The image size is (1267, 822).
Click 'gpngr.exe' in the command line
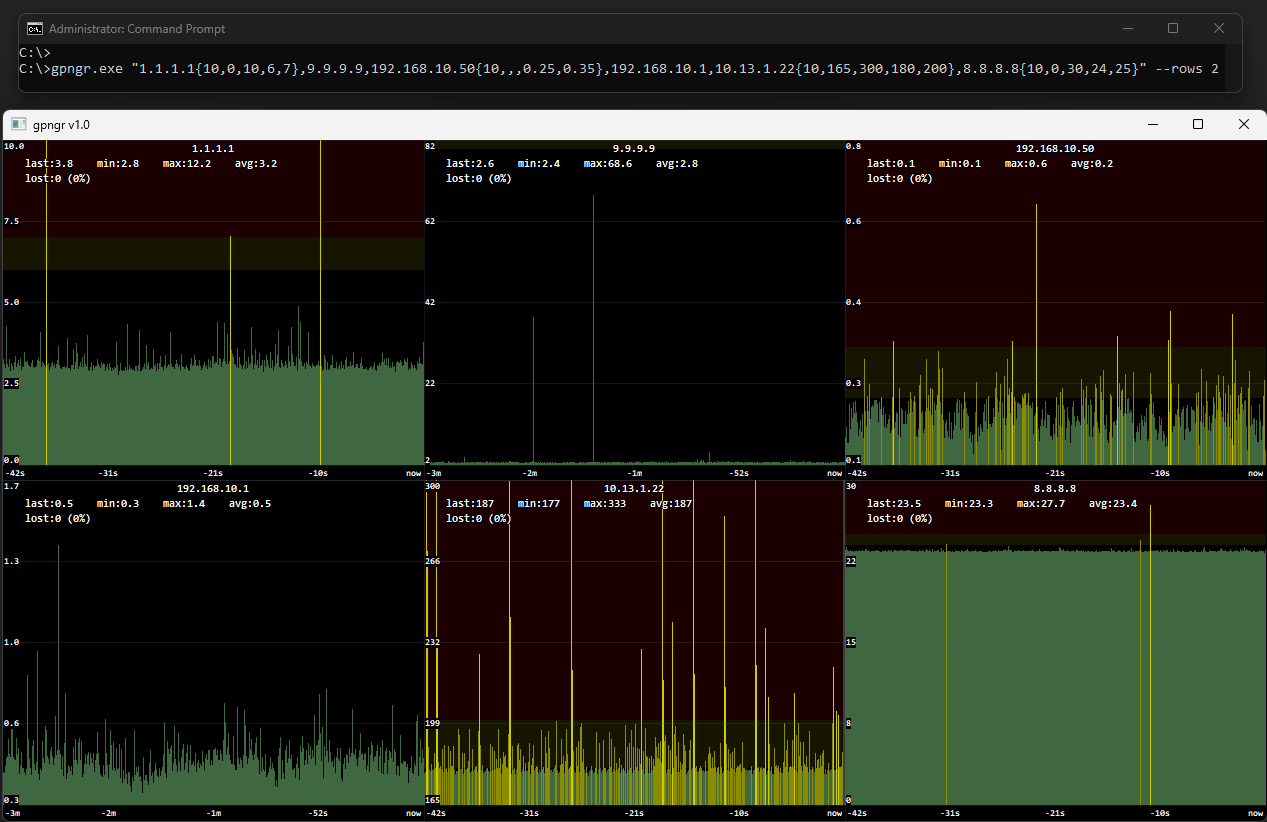(x=86, y=70)
